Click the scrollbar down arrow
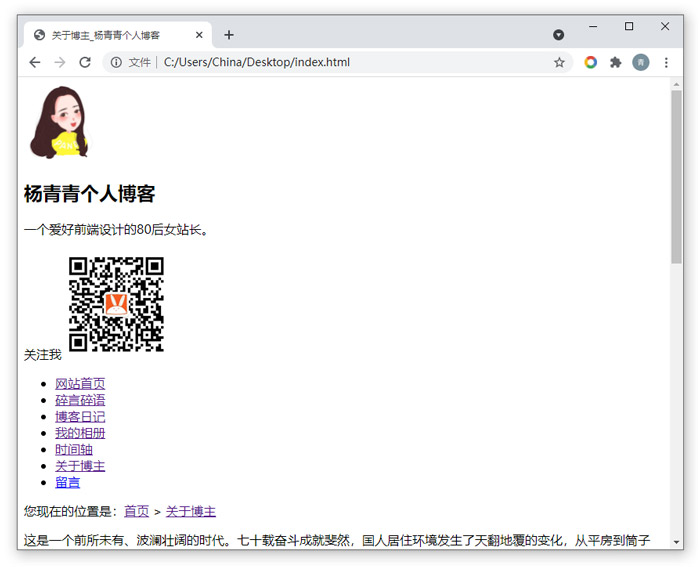The height and width of the screenshot is (567, 700). (676, 542)
